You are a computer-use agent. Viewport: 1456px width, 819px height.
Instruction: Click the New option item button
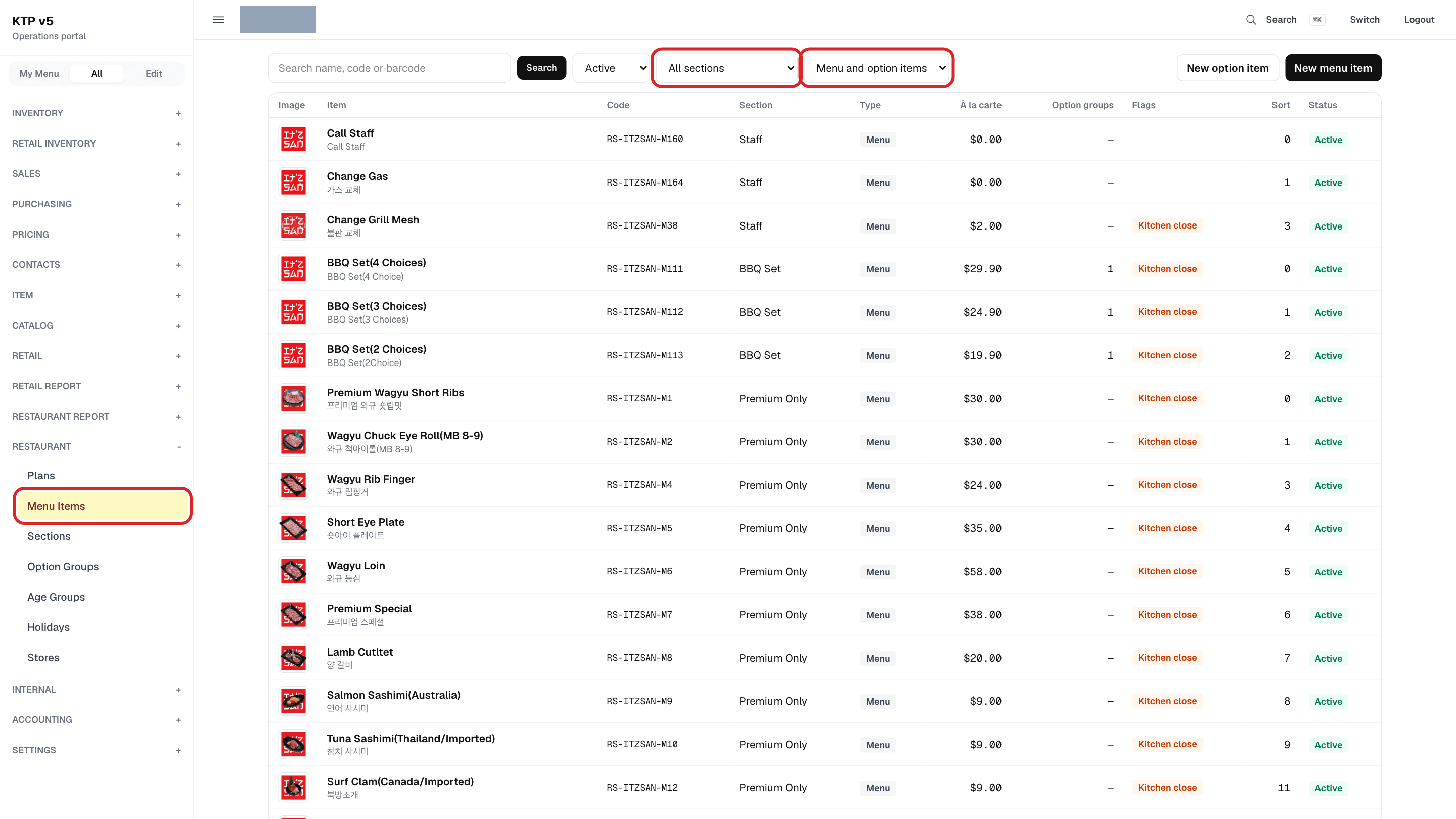pyautogui.click(x=1227, y=68)
